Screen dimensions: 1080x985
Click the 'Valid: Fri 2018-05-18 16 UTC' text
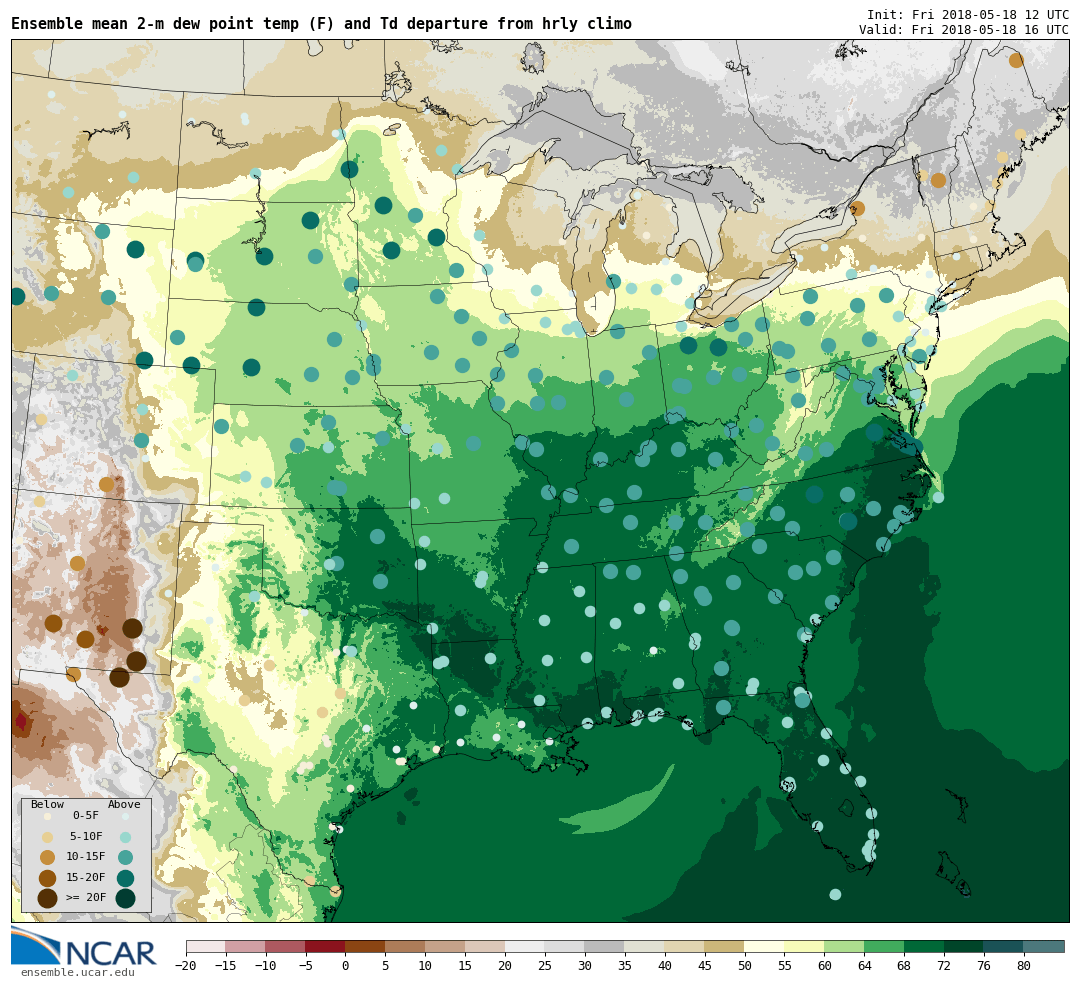tap(964, 30)
